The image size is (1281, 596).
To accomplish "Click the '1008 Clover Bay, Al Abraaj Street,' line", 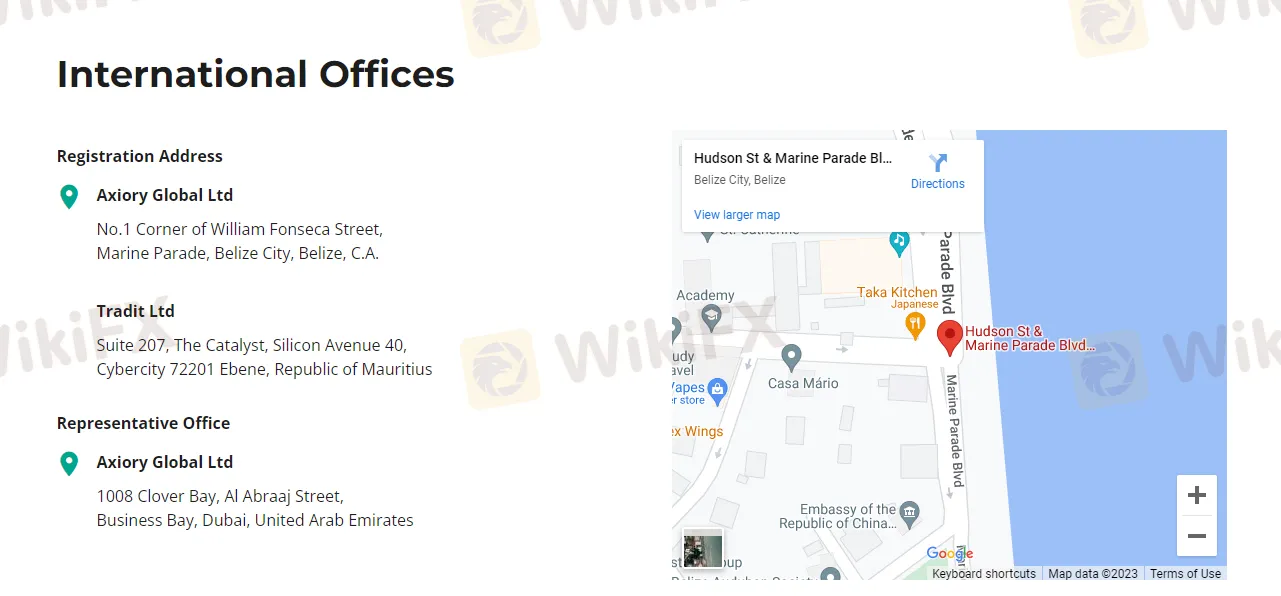I will tap(220, 496).
